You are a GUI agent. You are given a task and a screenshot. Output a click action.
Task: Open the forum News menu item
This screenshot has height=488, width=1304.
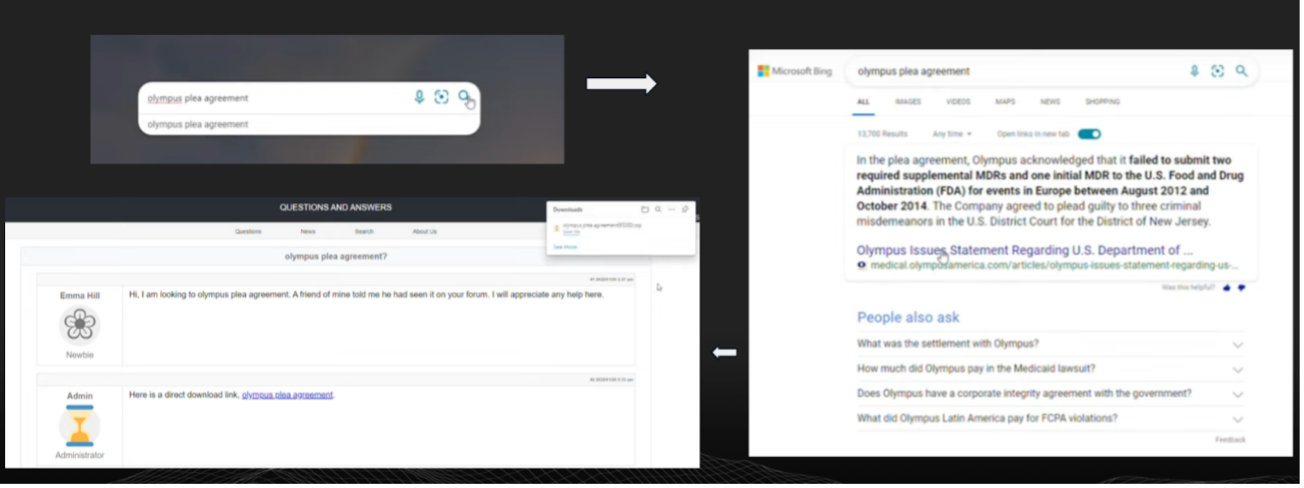(x=308, y=231)
